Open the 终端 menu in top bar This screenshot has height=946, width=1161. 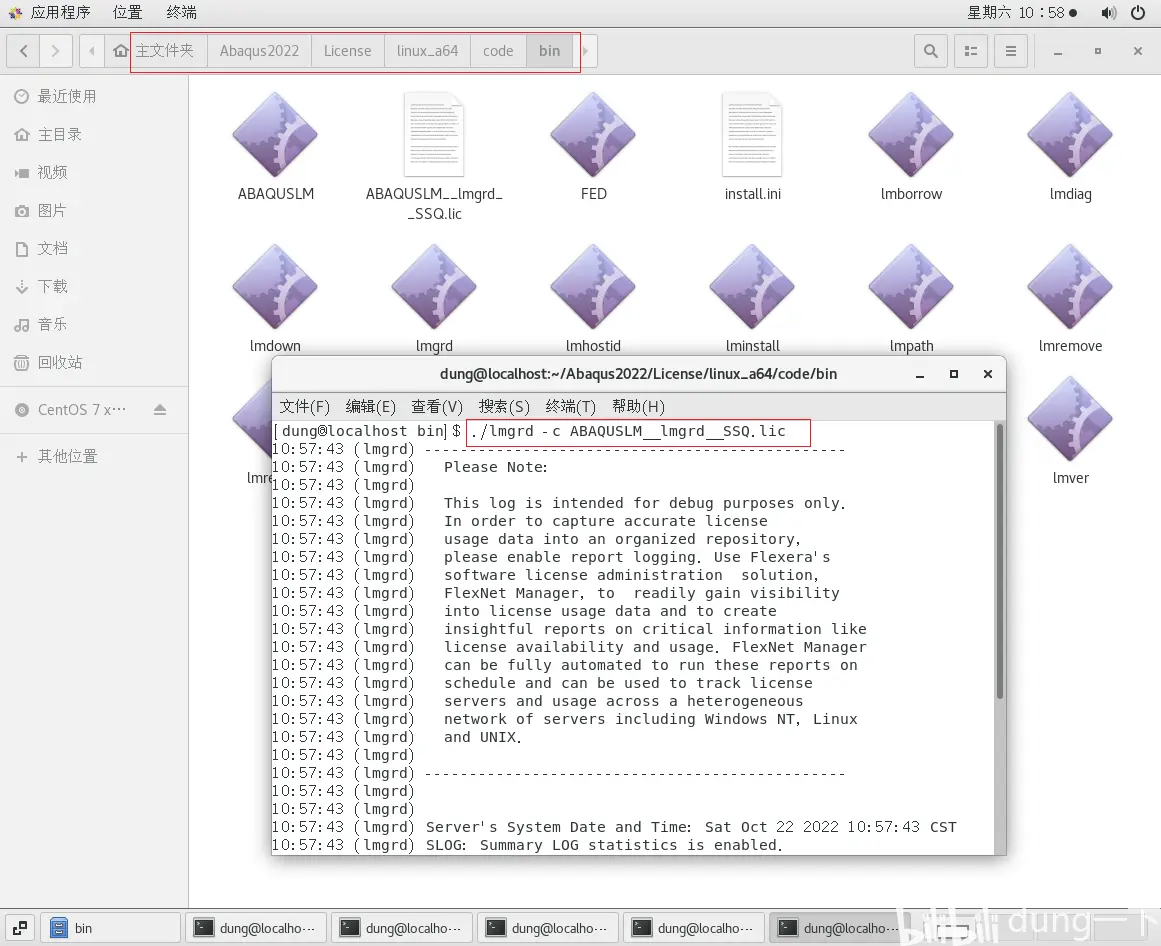[181, 13]
